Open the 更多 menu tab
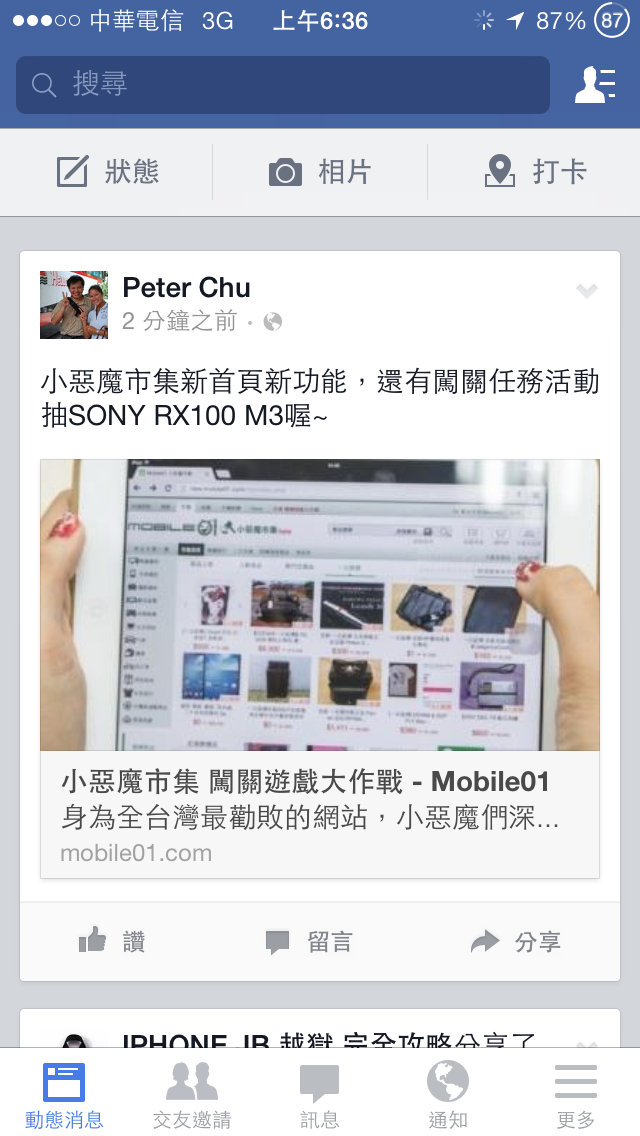The image size is (640, 1136). click(x=575, y=1094)
